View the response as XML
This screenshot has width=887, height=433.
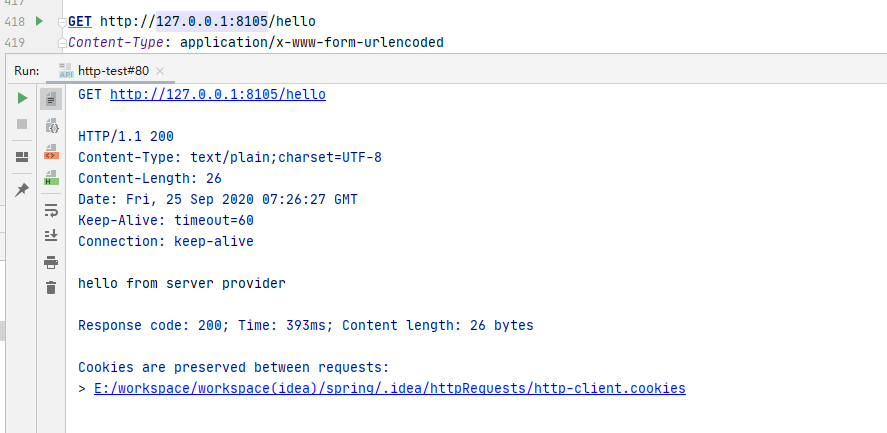(51, 153)
